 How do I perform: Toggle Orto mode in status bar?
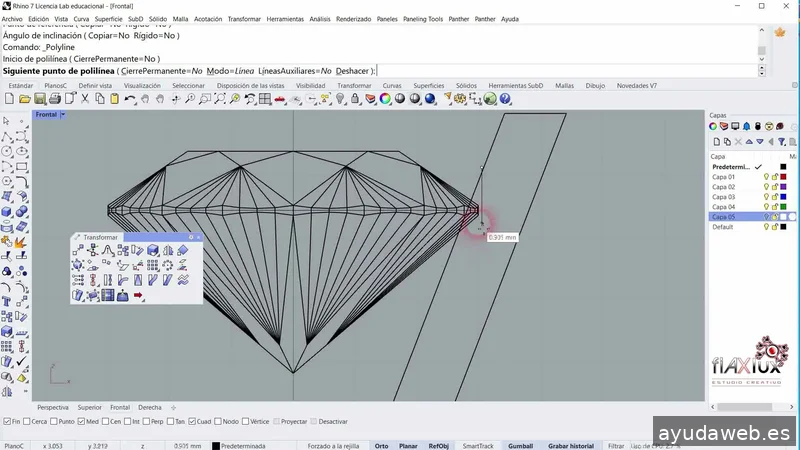382,446
